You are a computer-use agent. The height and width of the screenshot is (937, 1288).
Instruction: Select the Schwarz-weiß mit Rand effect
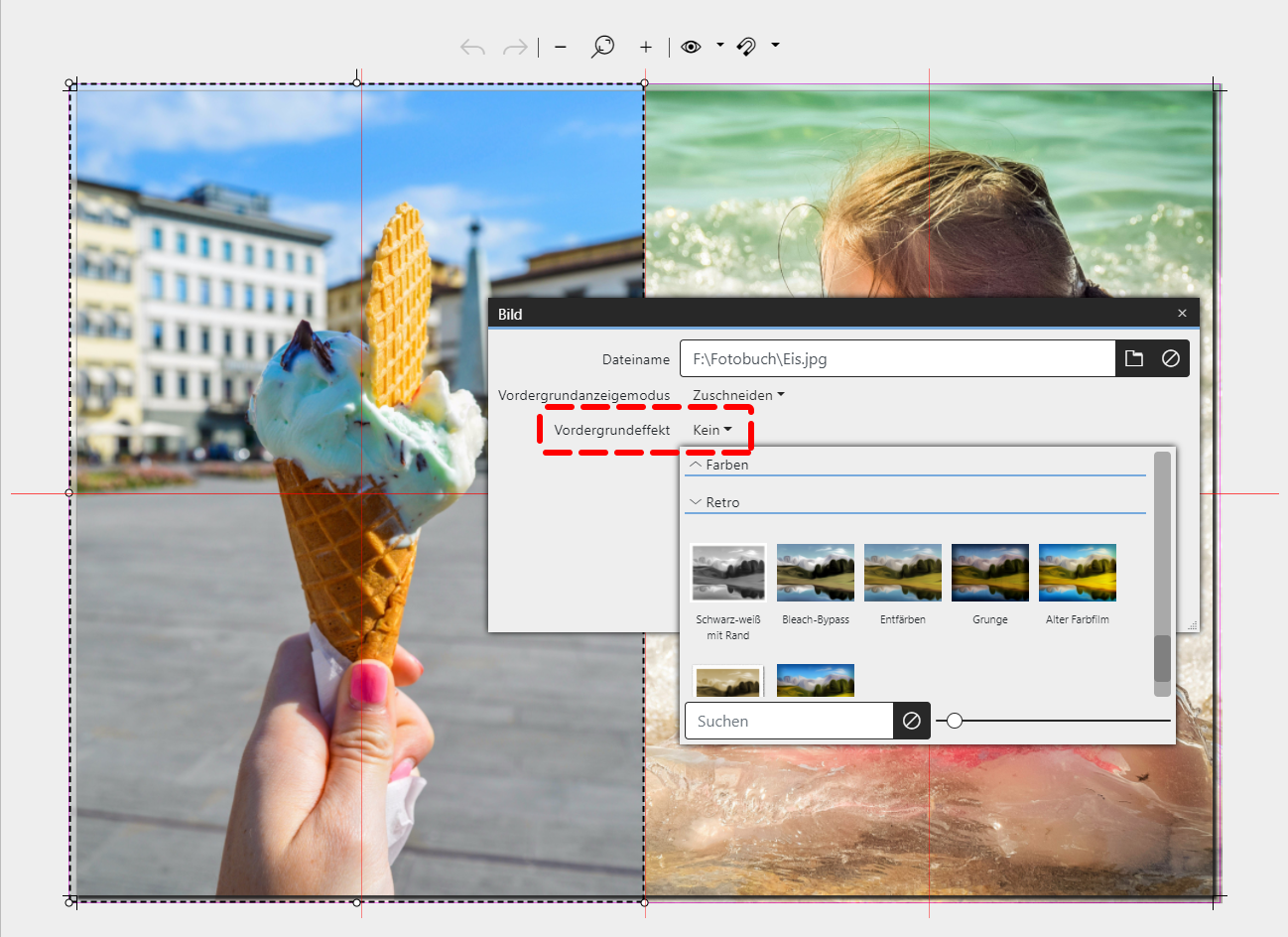[728, 573]
